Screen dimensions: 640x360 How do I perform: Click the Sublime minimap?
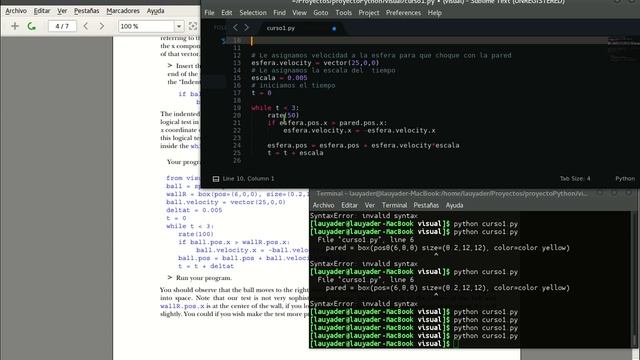623,50
